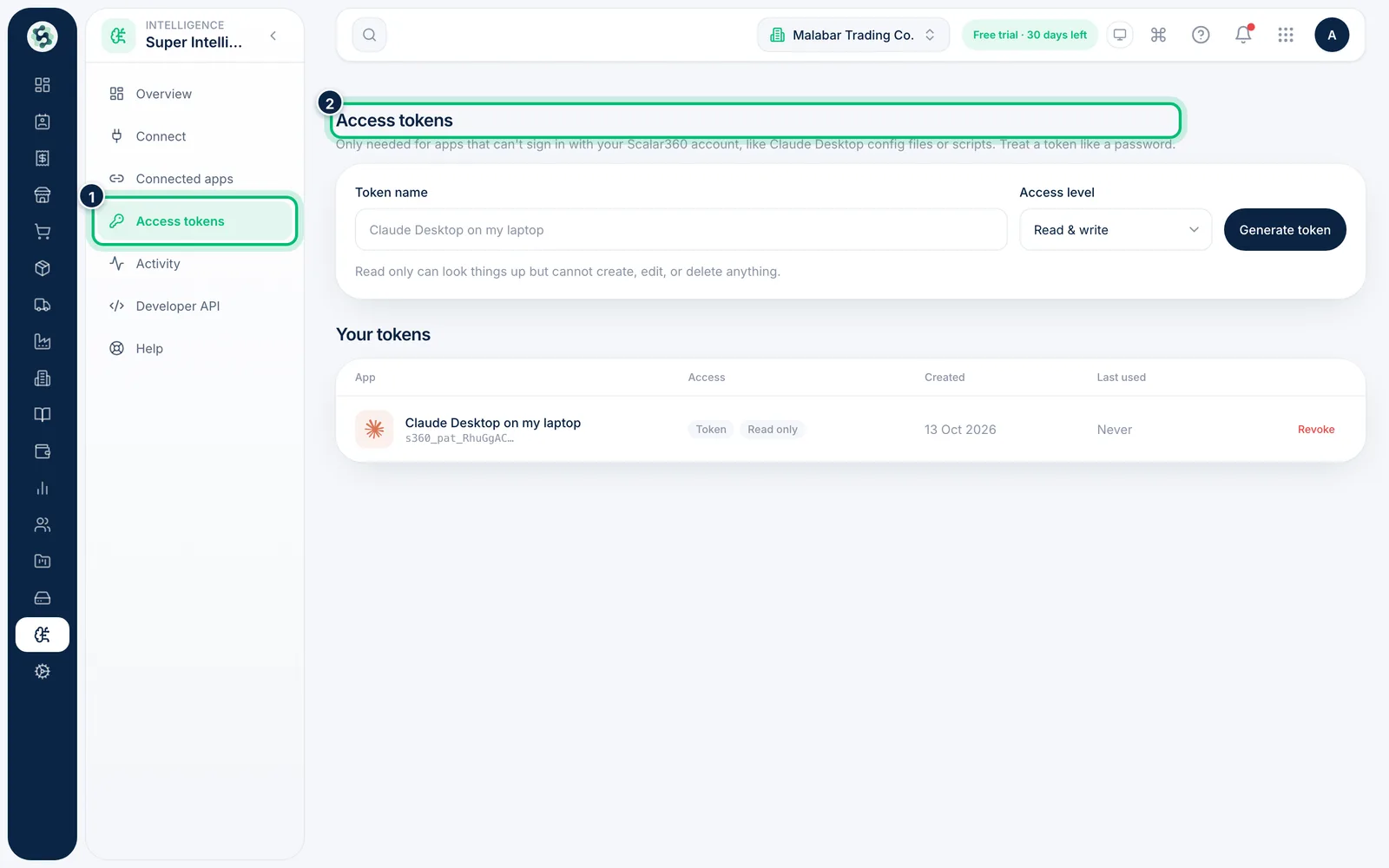The width and height of the screenshot is (1389, 868).
Task: Collapse the Super Intelligence side panel chevron
Action: coord(273,36)
